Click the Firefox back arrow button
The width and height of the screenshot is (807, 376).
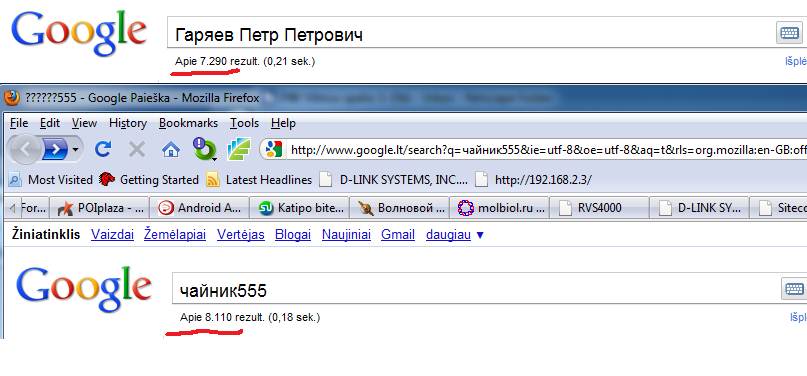click(24, 149)
